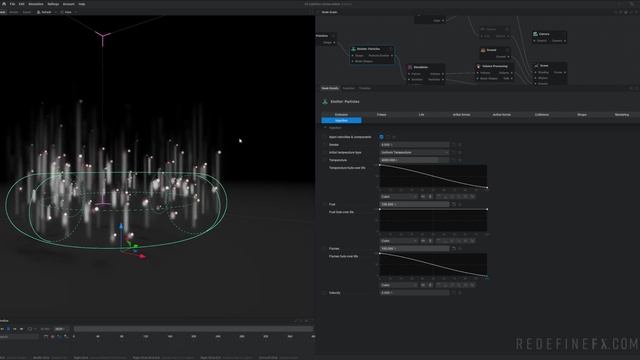Click the Density value slider
This screenshot has width=640, height=360.
415,144
